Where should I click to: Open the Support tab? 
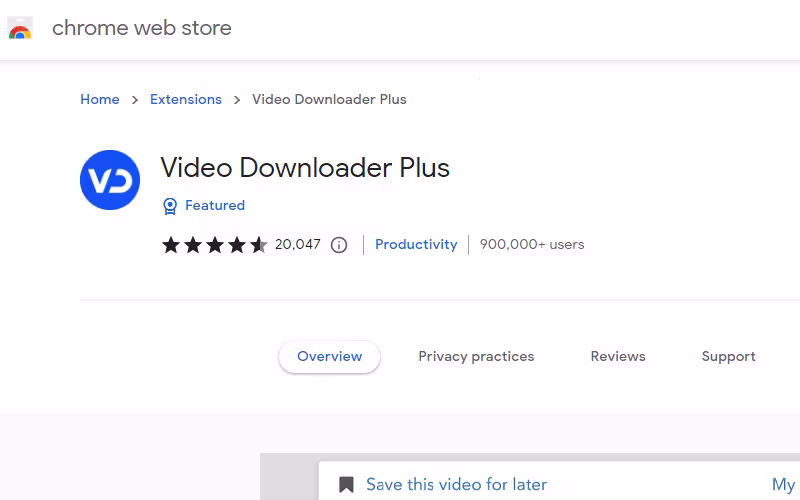(x=729, y=356)
